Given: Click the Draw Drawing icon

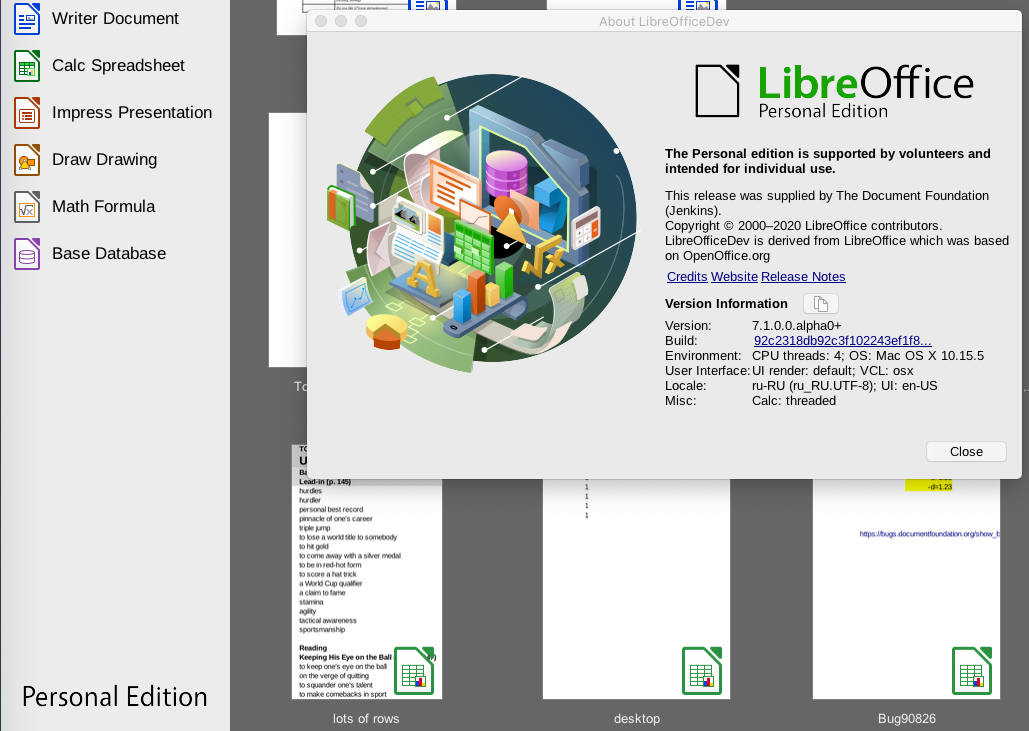Looking at the screenshot, I should pos(27,159).
